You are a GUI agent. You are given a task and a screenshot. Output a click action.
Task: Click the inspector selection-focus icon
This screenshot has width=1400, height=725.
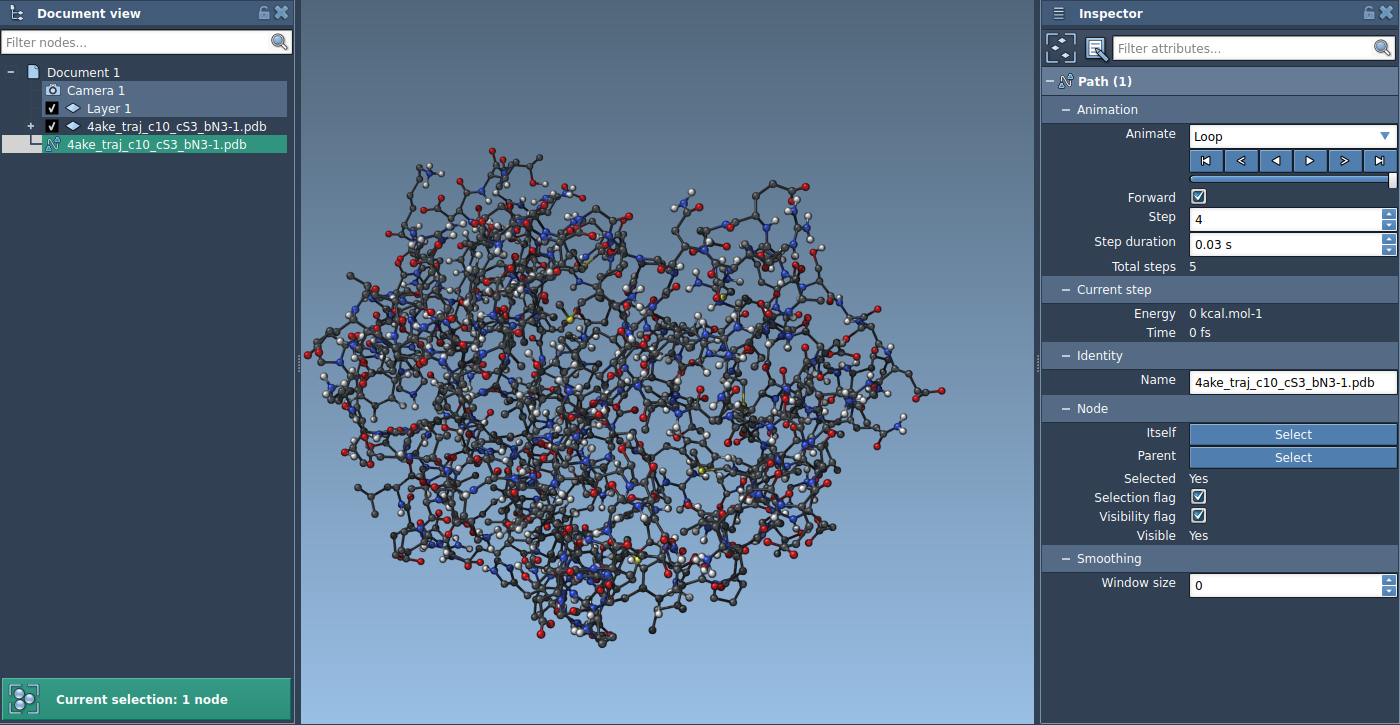pyautogui.click(x=1061, y=48)
